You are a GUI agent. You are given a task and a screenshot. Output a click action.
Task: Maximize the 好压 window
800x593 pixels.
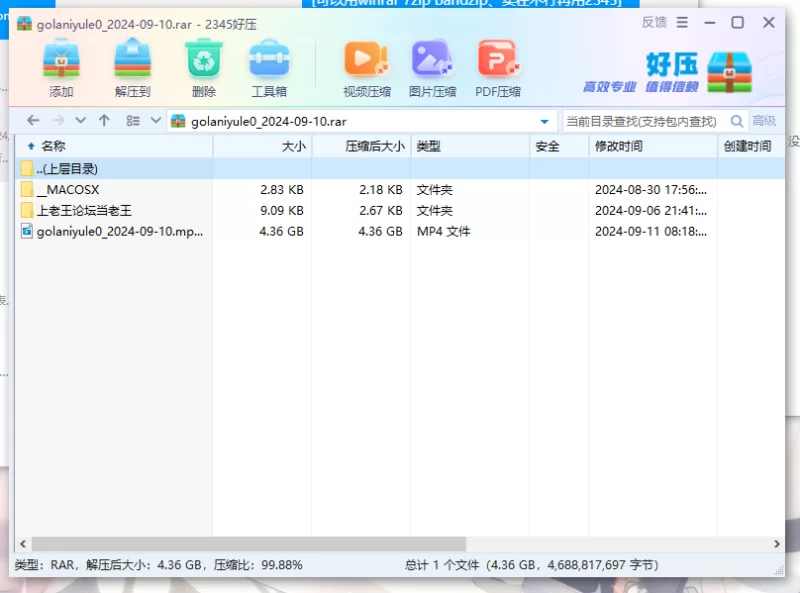(737, 22)
